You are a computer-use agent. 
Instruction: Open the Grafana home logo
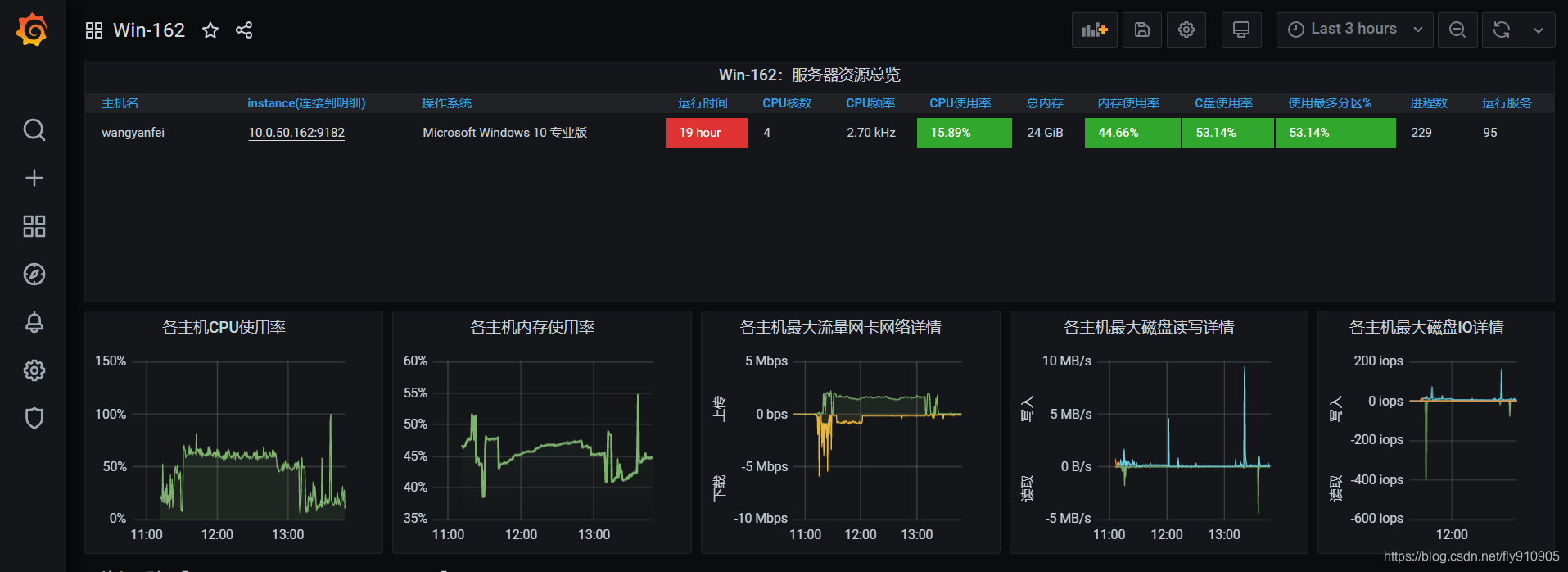point(33,30)
